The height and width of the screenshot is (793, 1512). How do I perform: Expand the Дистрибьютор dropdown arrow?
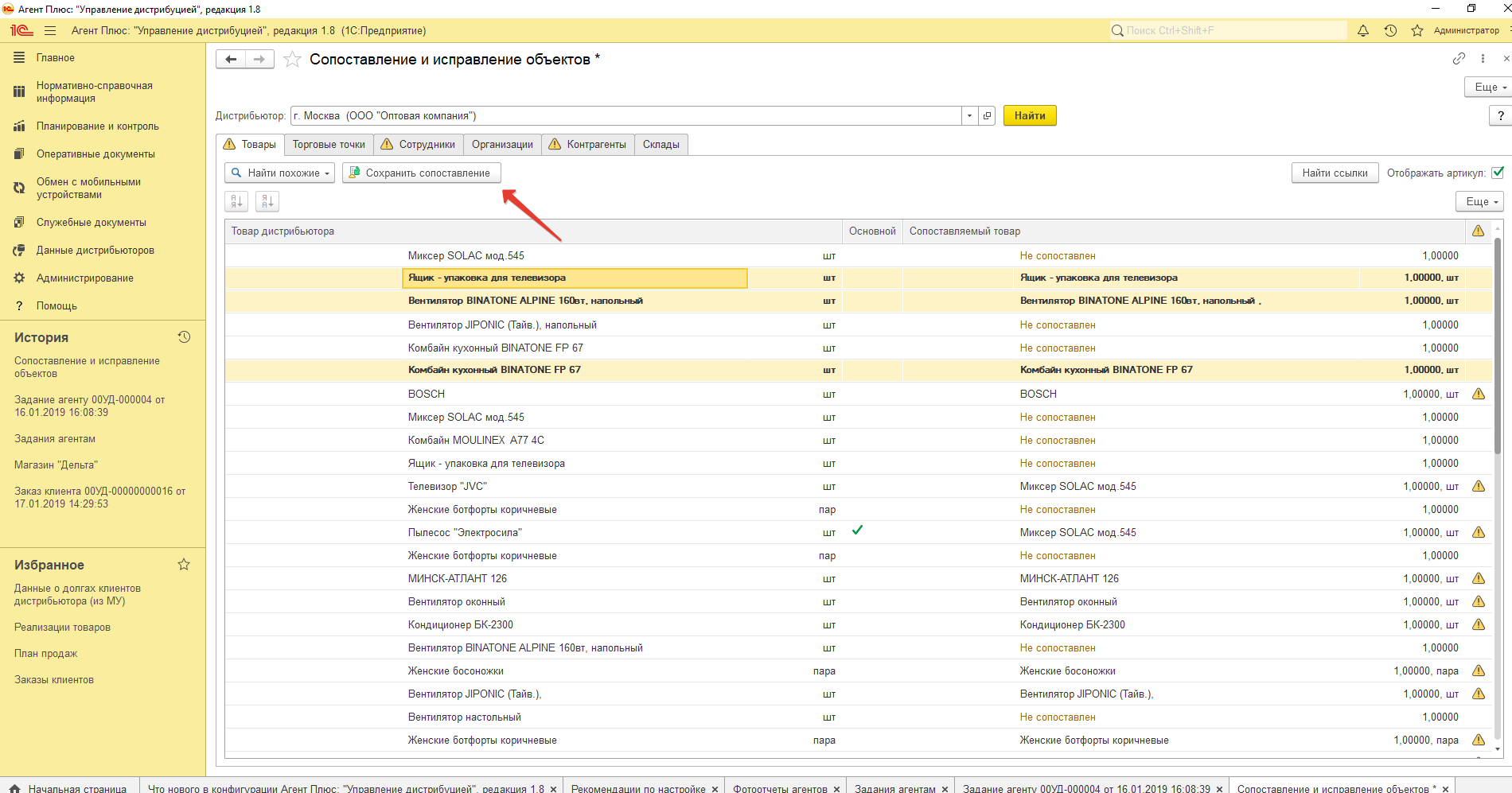(x=969, y=115)
